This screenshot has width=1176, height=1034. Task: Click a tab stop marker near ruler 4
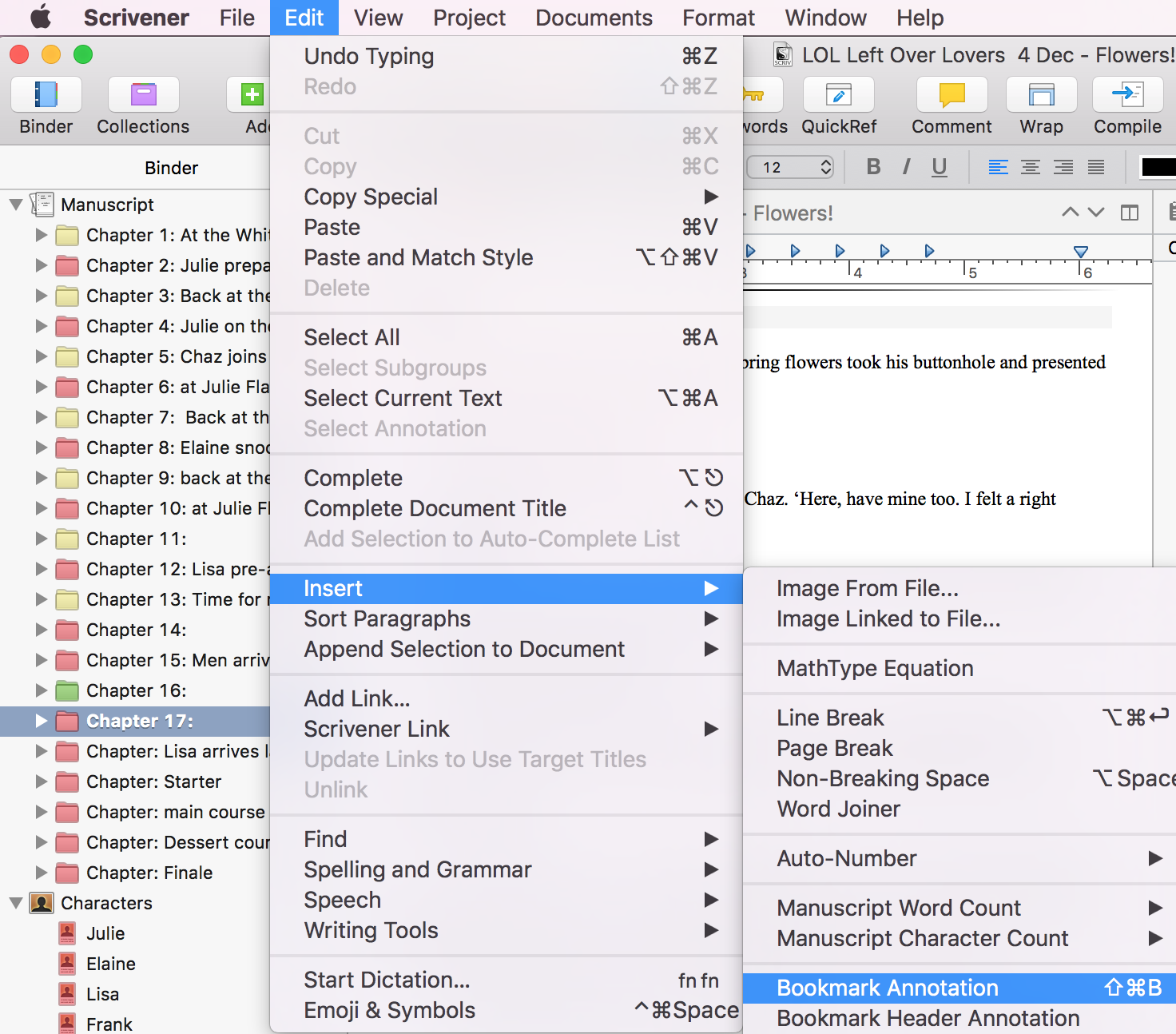point(840,251)
